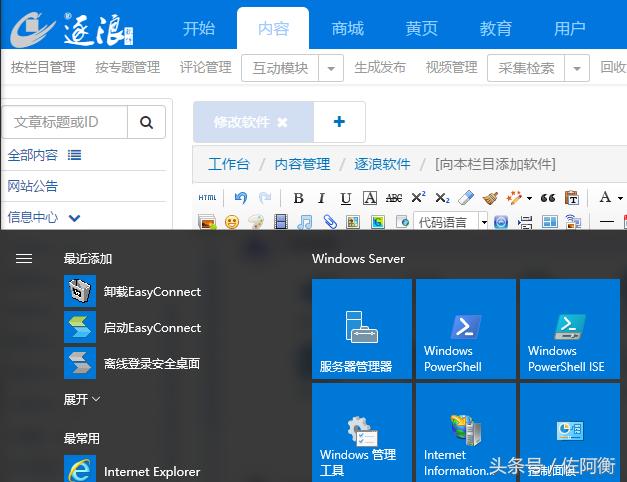Open 生成发布 menu item
This screenshot has width=627, height=482.
pos(380,67)
